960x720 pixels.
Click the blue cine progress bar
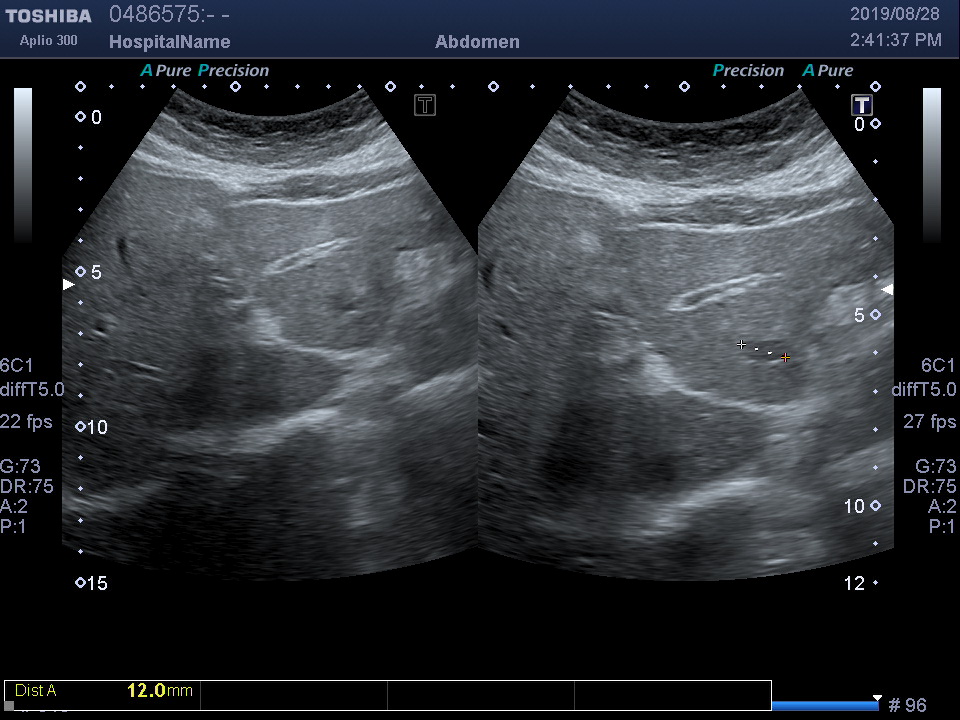[824, 706]
